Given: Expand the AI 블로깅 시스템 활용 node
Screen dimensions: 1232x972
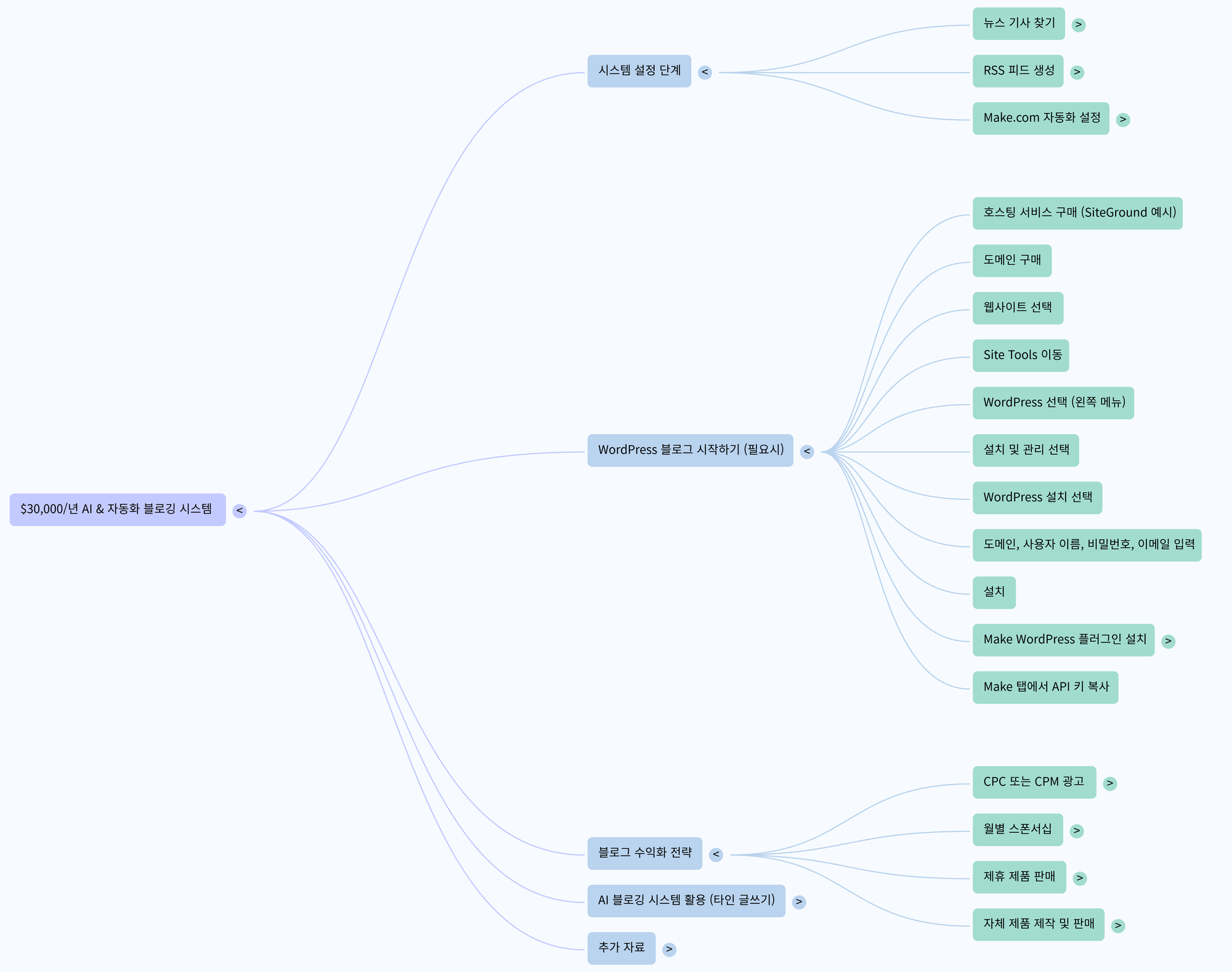Looking at the screenshot, I should [799, 902].
